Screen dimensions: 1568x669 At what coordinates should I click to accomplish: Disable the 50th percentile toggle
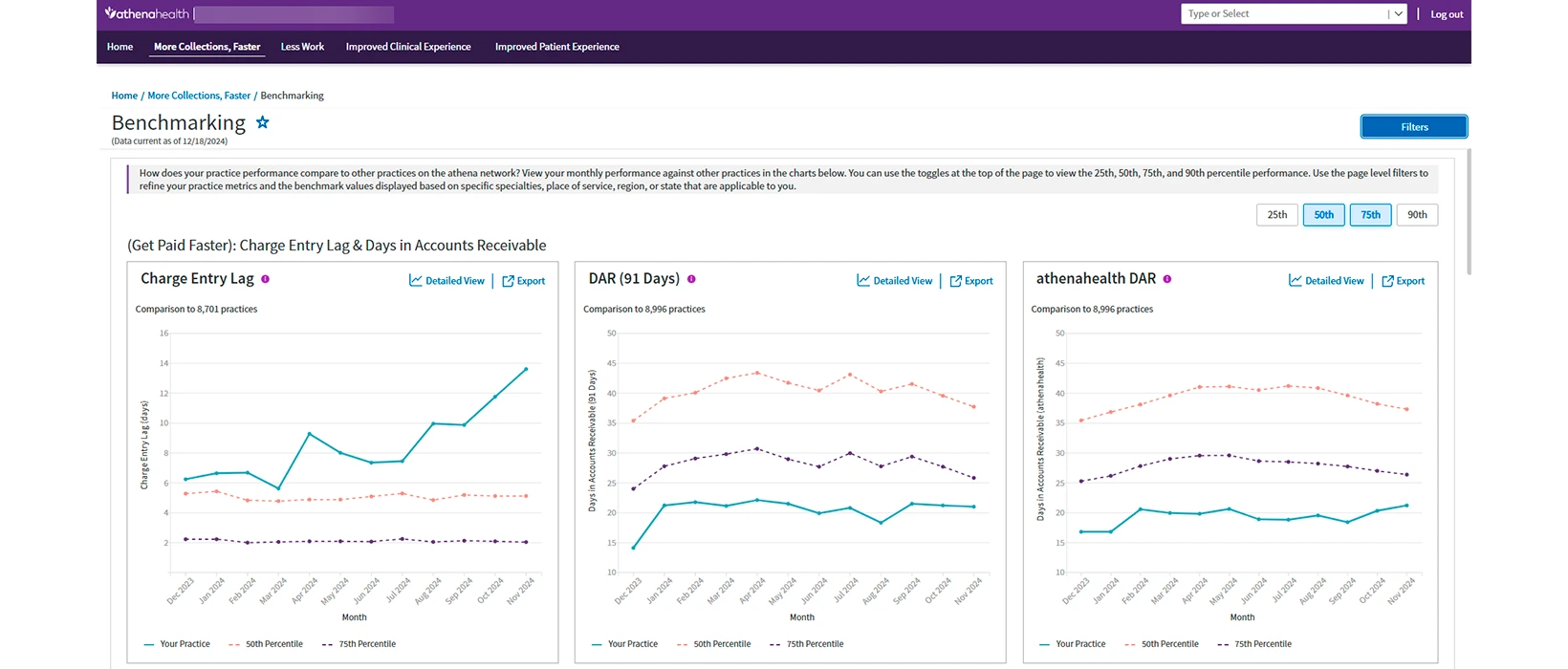(1323, 215)
